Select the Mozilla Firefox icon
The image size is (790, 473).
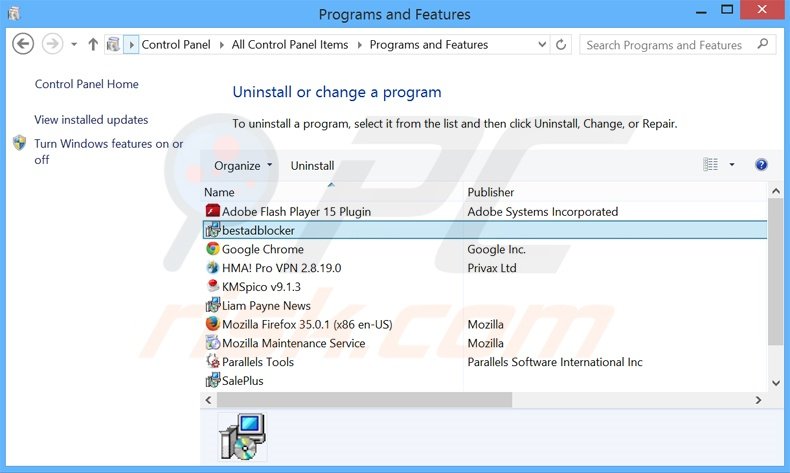pos(213,323)
